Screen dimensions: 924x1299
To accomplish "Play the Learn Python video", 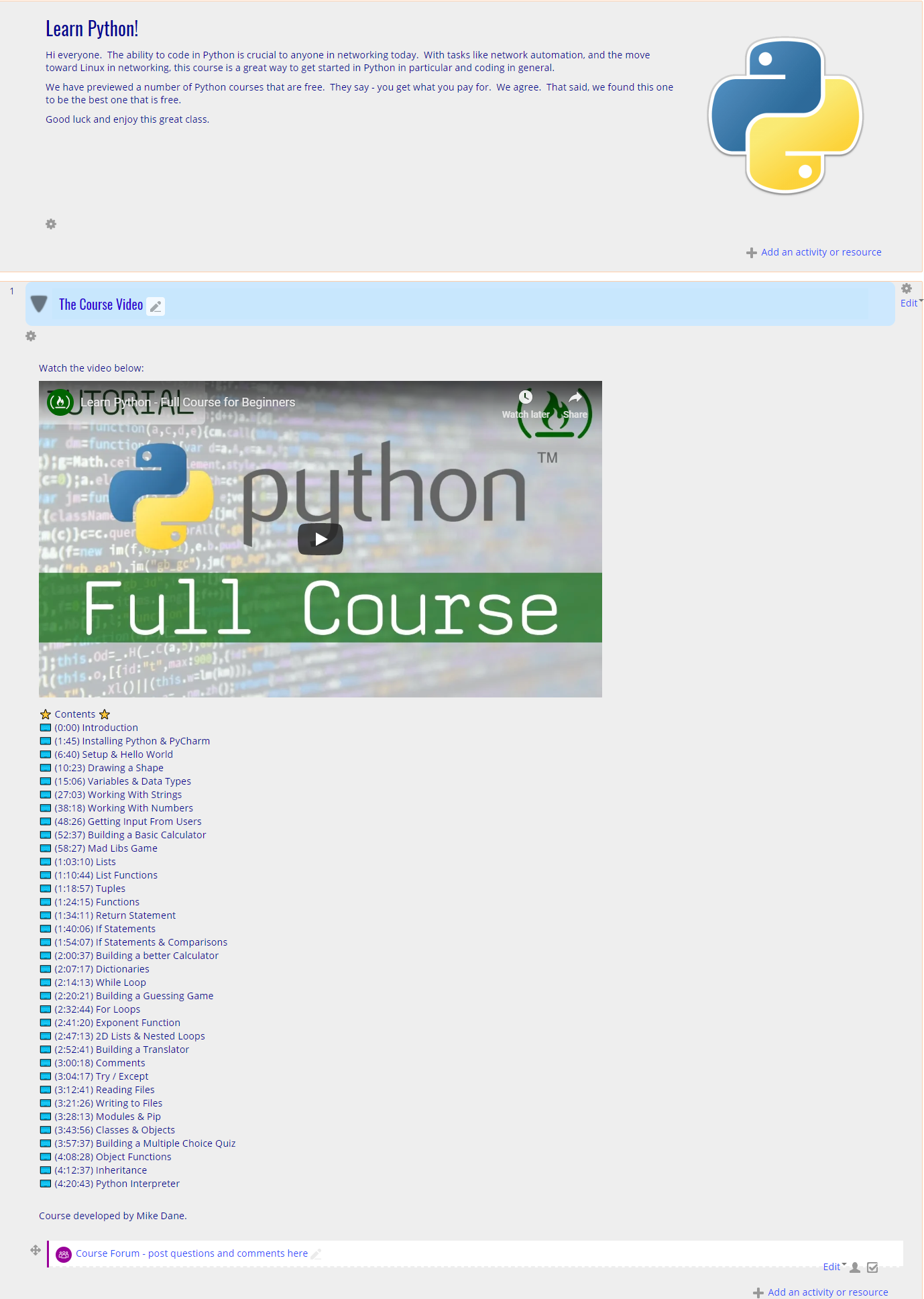I will [321, 539].
